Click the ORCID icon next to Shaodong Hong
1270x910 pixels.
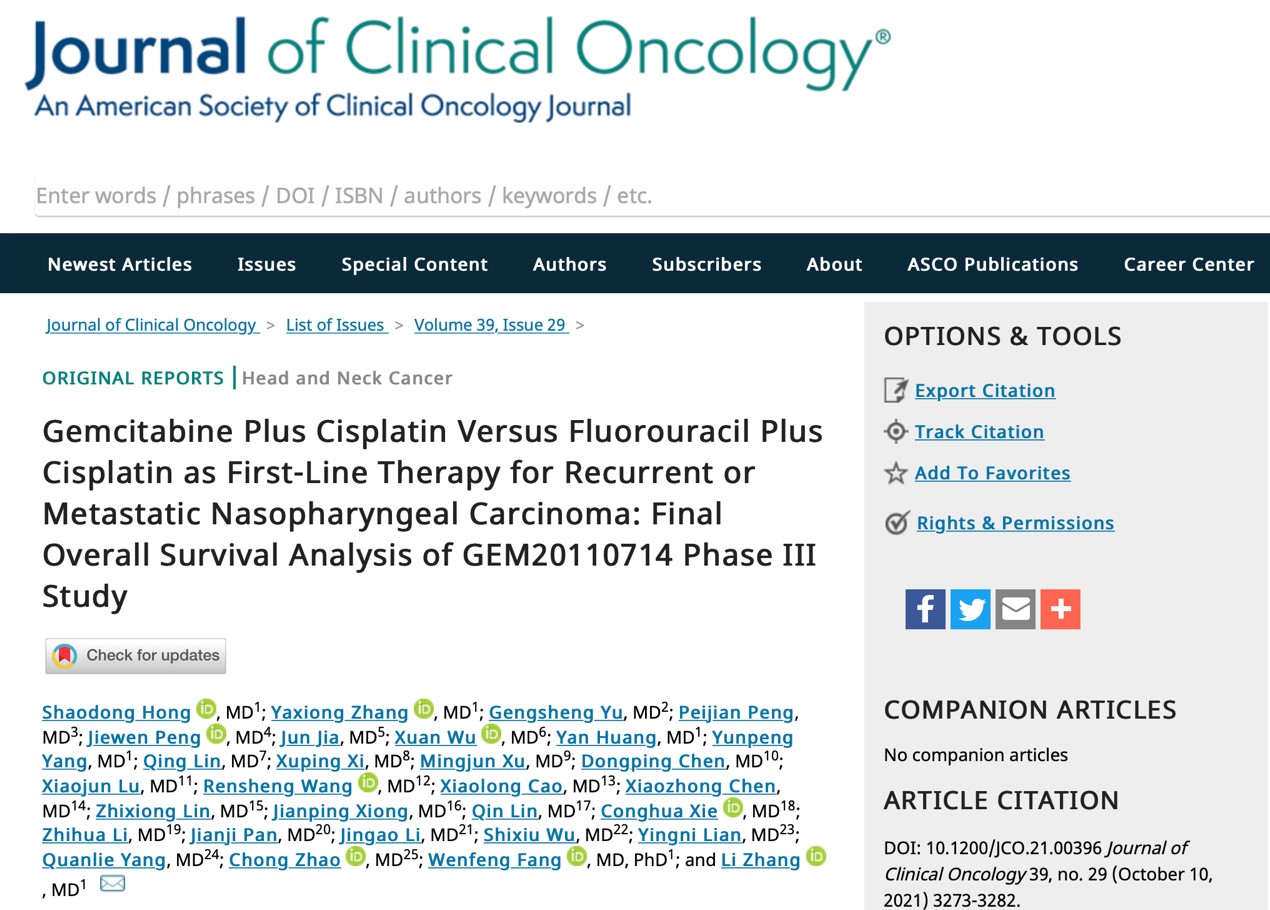[206, 710]
